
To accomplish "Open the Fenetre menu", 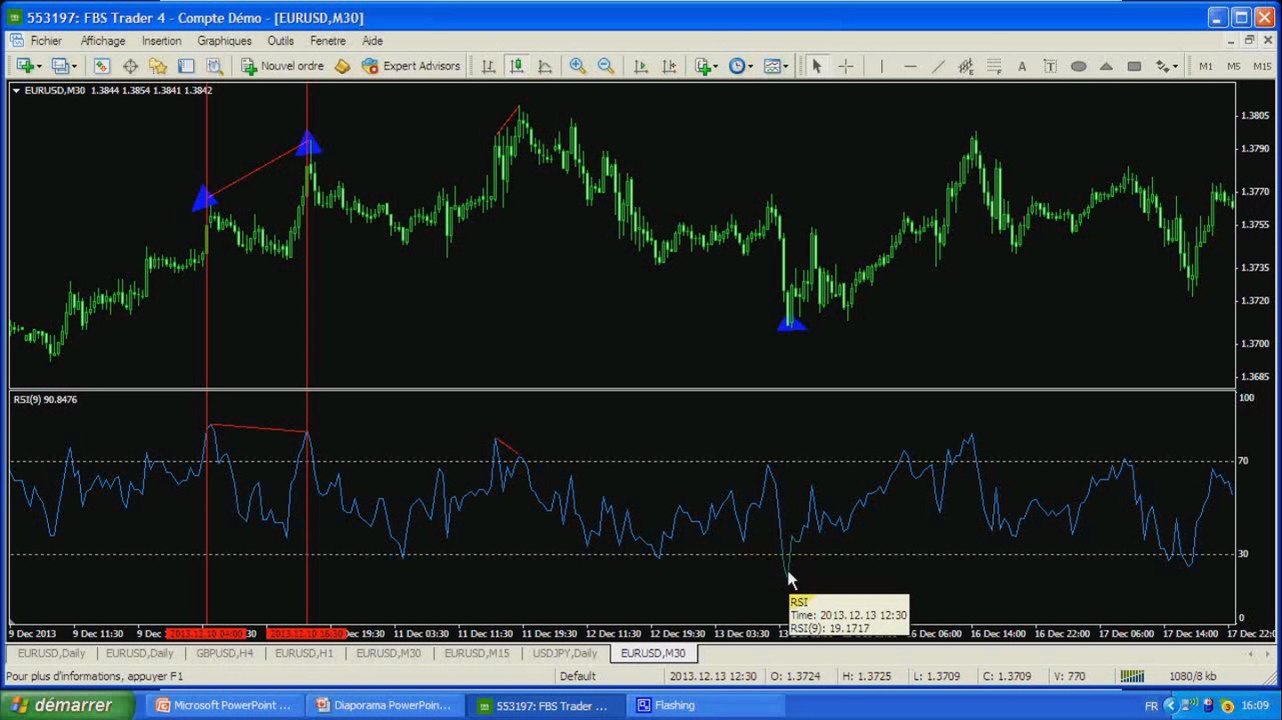I will 327,41.
